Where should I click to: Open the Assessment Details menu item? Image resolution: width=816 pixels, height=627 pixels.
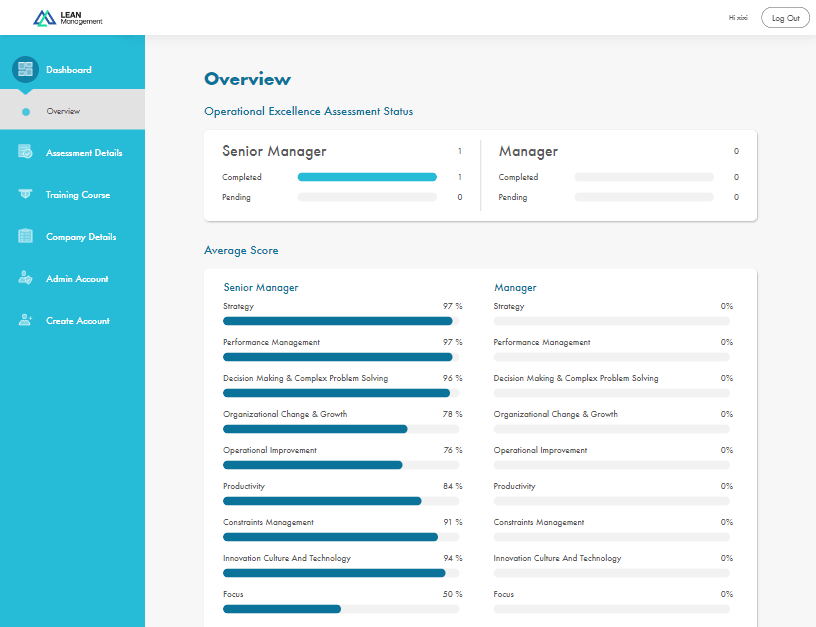coord(84,153)
